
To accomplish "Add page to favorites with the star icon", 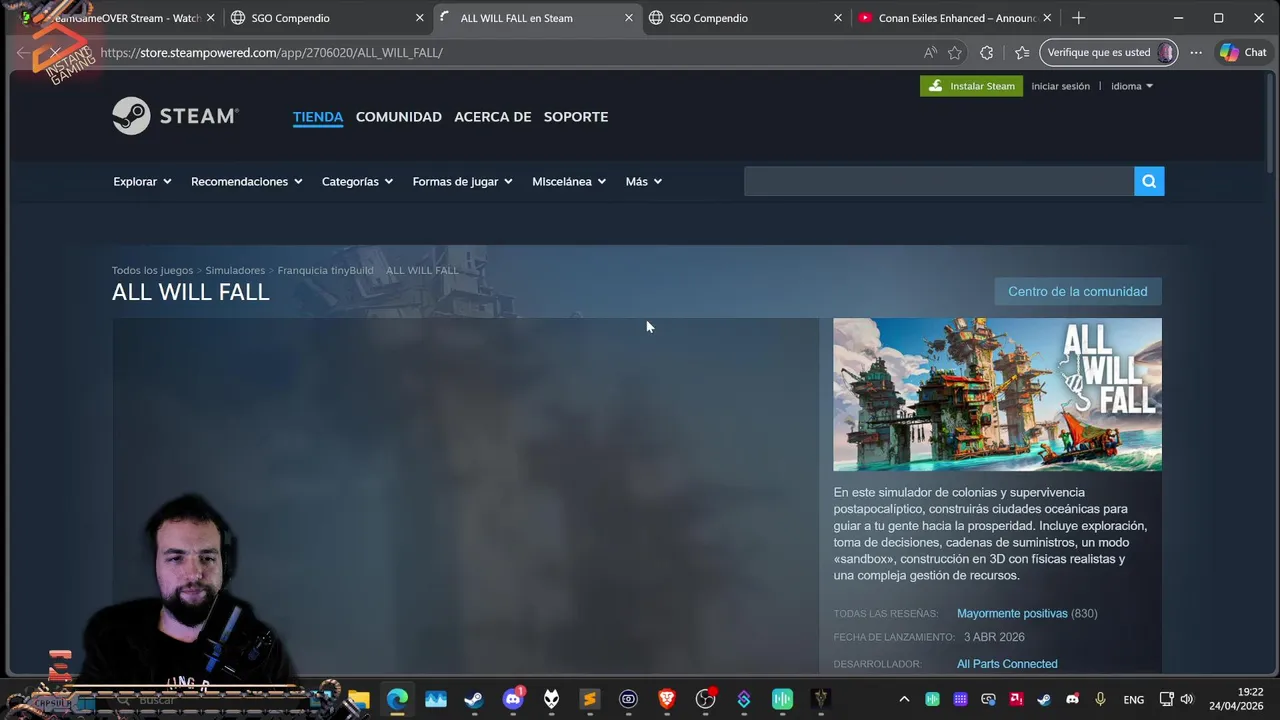I will (955, 52).
